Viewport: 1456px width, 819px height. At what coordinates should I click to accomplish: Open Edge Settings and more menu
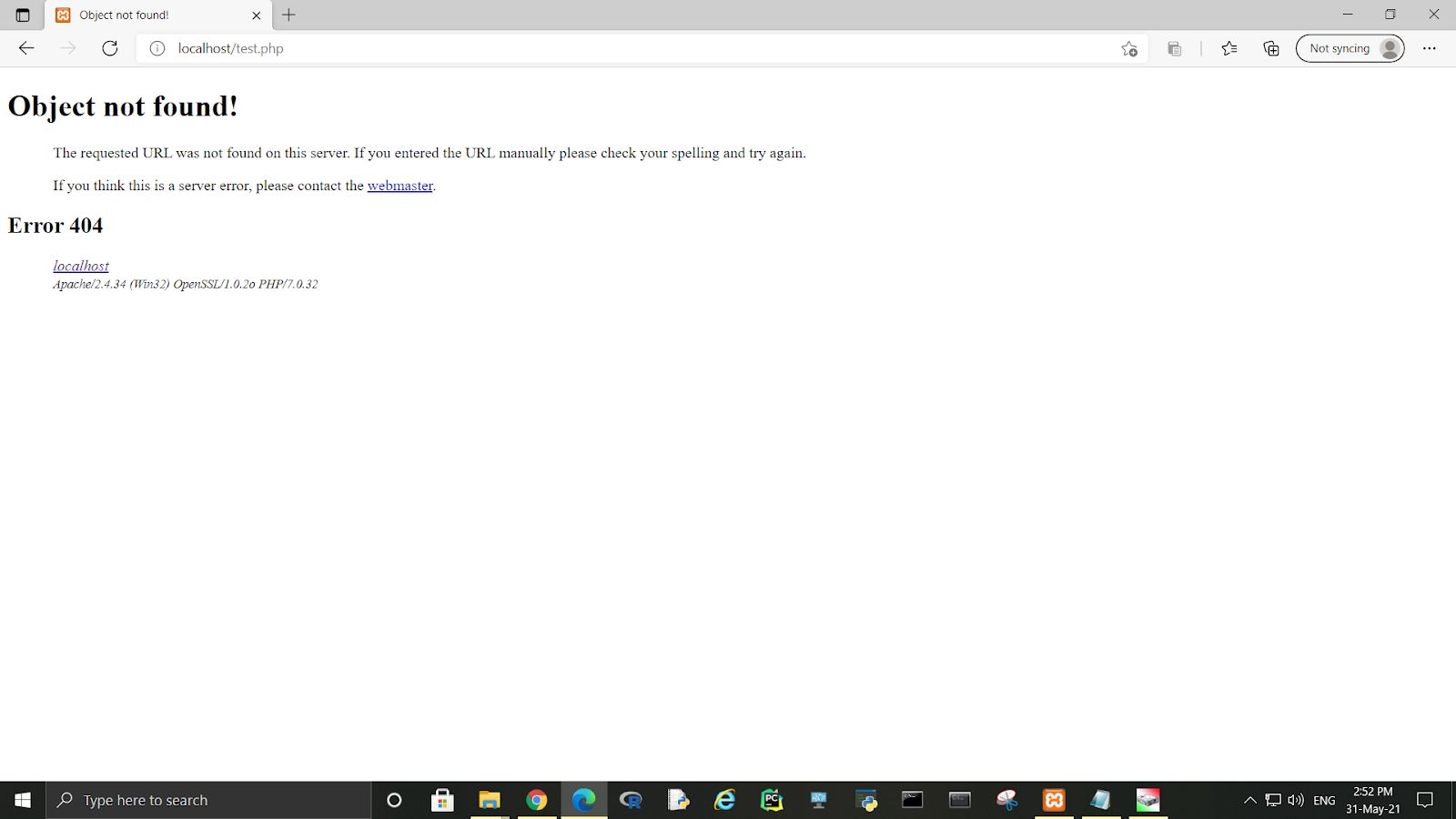tap(1430, 49)
